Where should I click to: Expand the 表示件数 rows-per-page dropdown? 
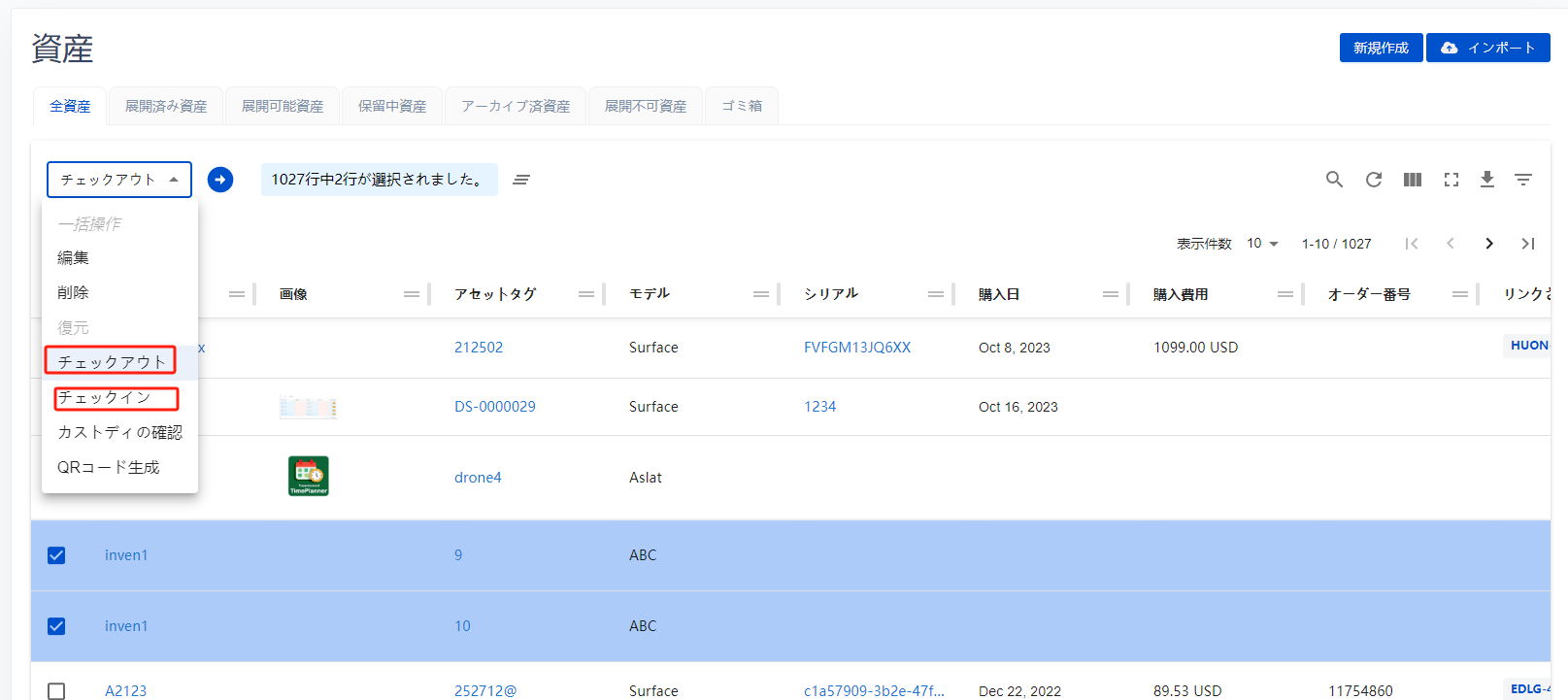click(1262, 244)
